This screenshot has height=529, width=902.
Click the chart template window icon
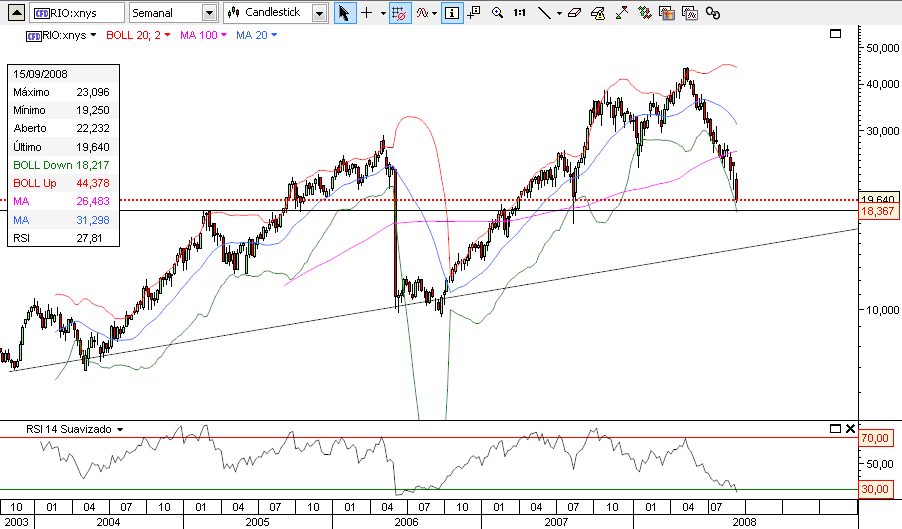coord(667,13)
